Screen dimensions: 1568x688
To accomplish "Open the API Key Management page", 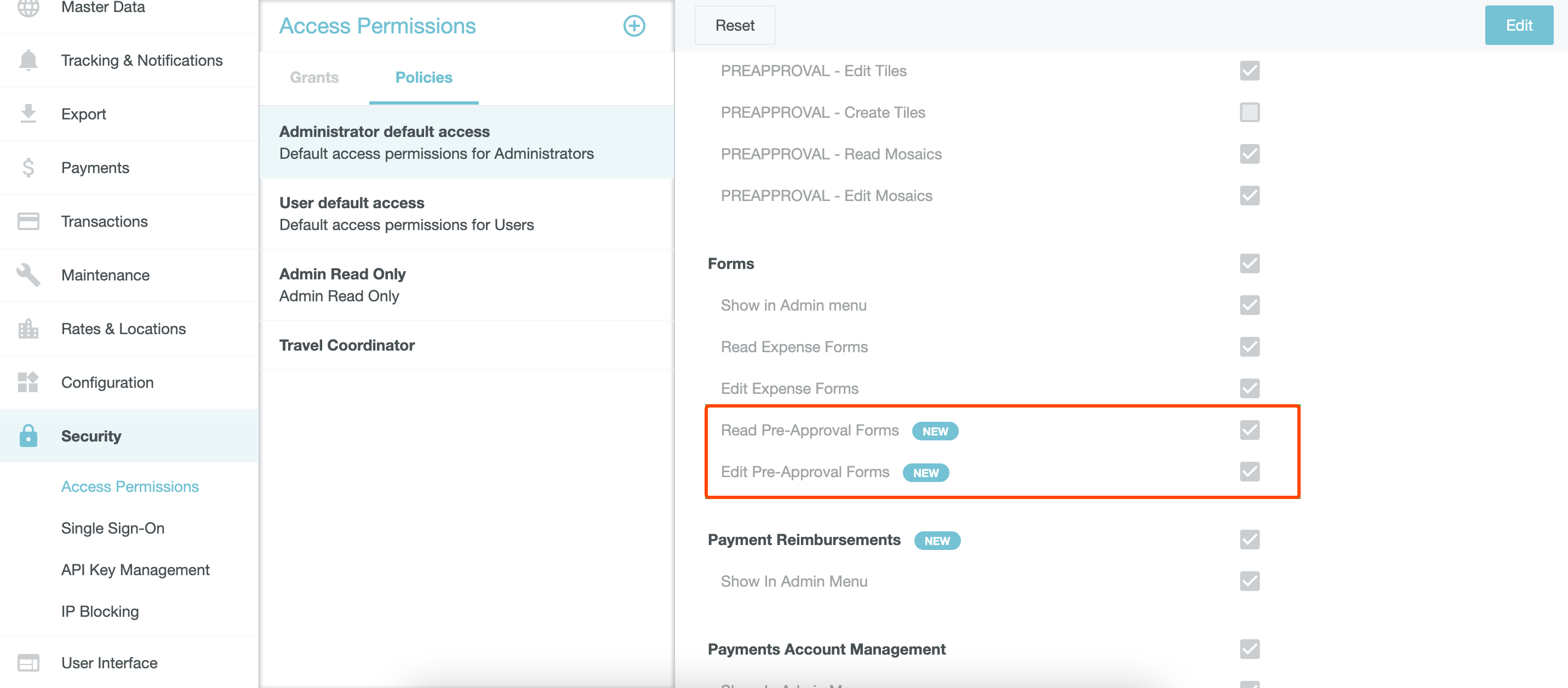I will [x=135, y=569].
